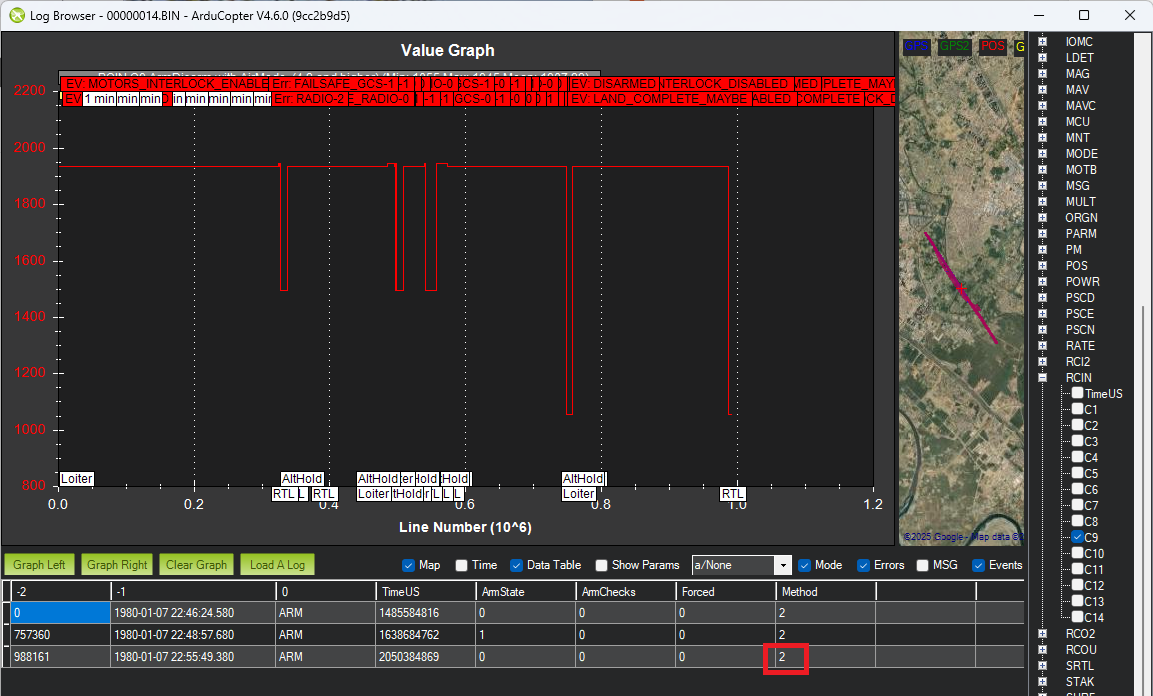The height and width of the screenshot is (696, 1153).
Task: Check the C2 channel box under RCIN
Action: tap(1077, 425)
